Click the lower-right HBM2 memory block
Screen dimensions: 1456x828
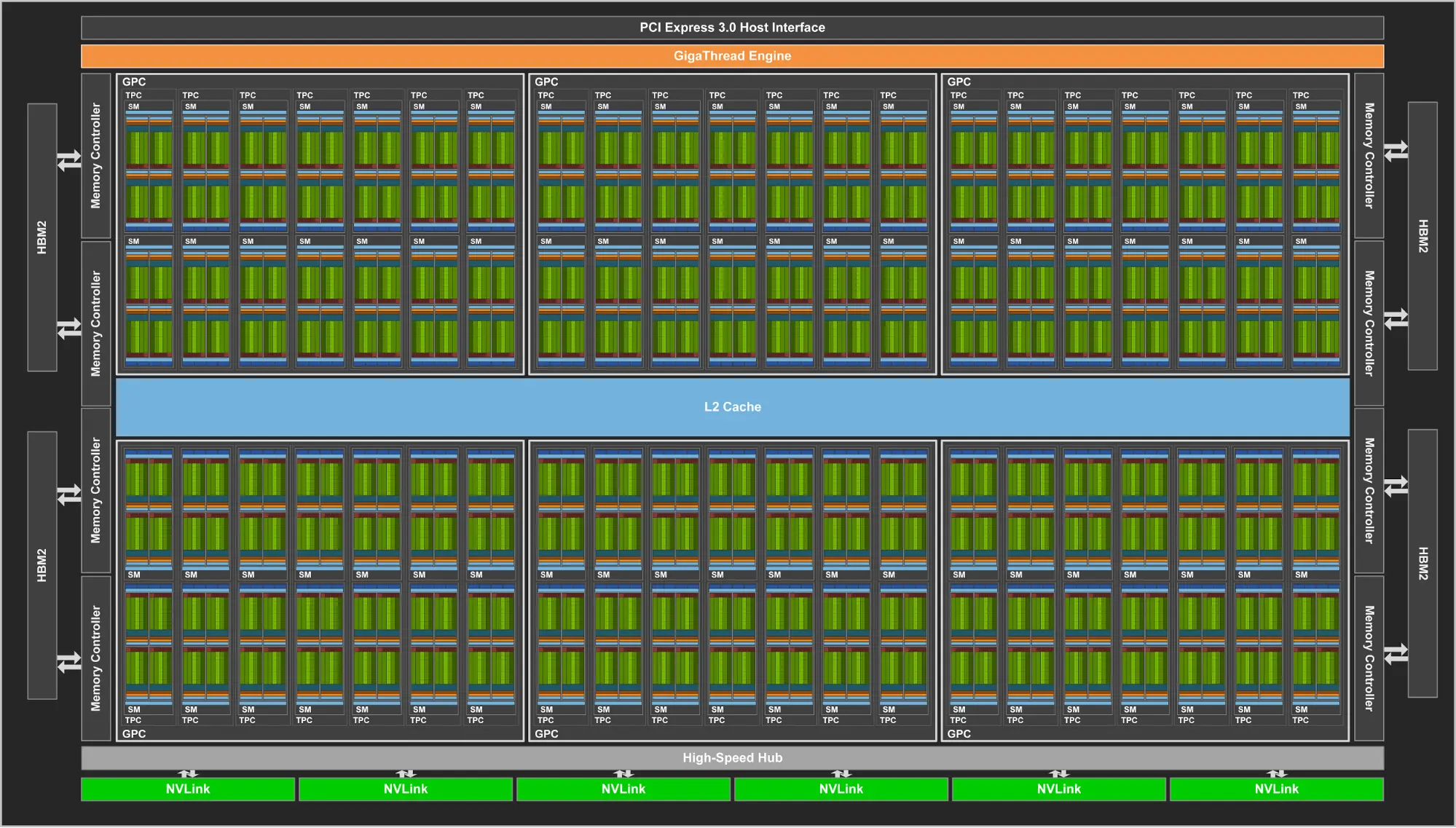[x=1422, y=564]
